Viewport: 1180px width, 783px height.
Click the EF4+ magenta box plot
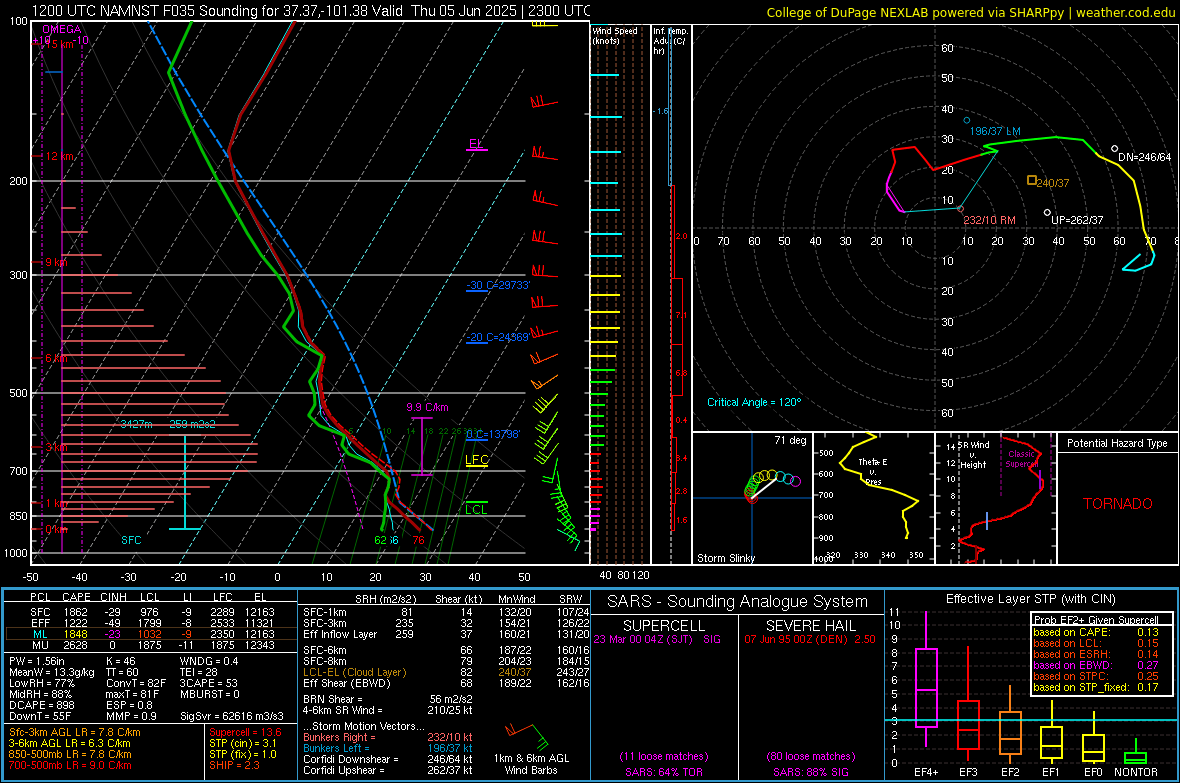point(926,687)
